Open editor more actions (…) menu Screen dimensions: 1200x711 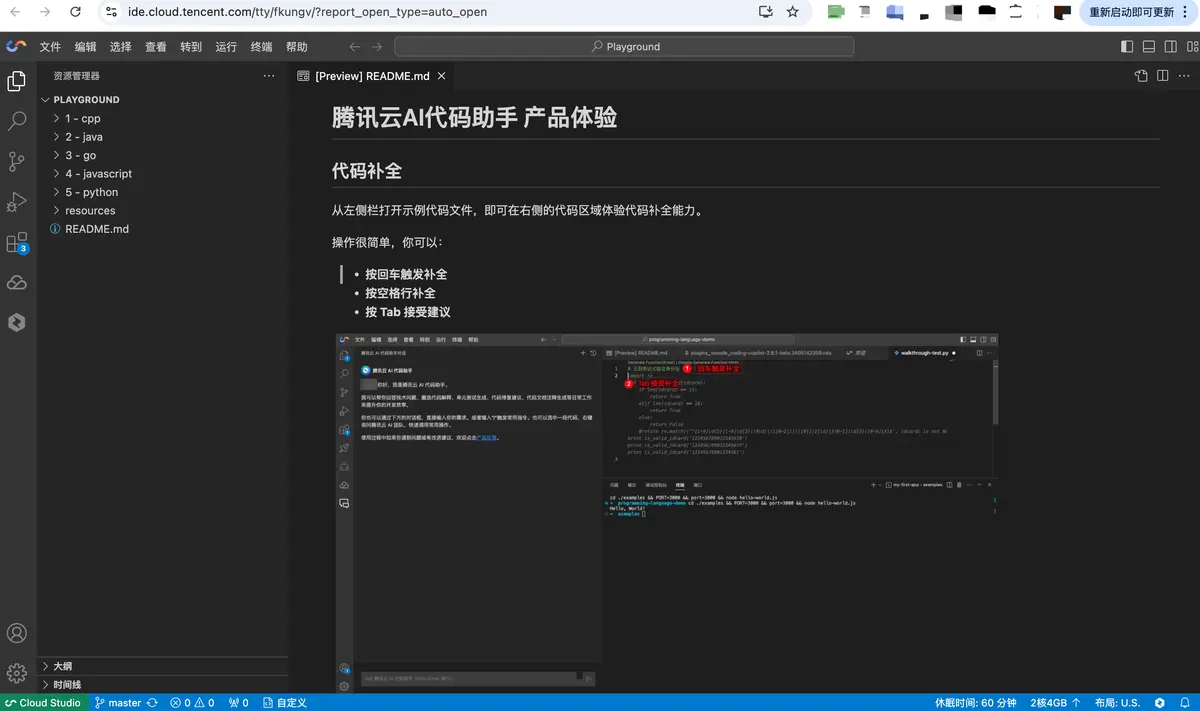1184,76
